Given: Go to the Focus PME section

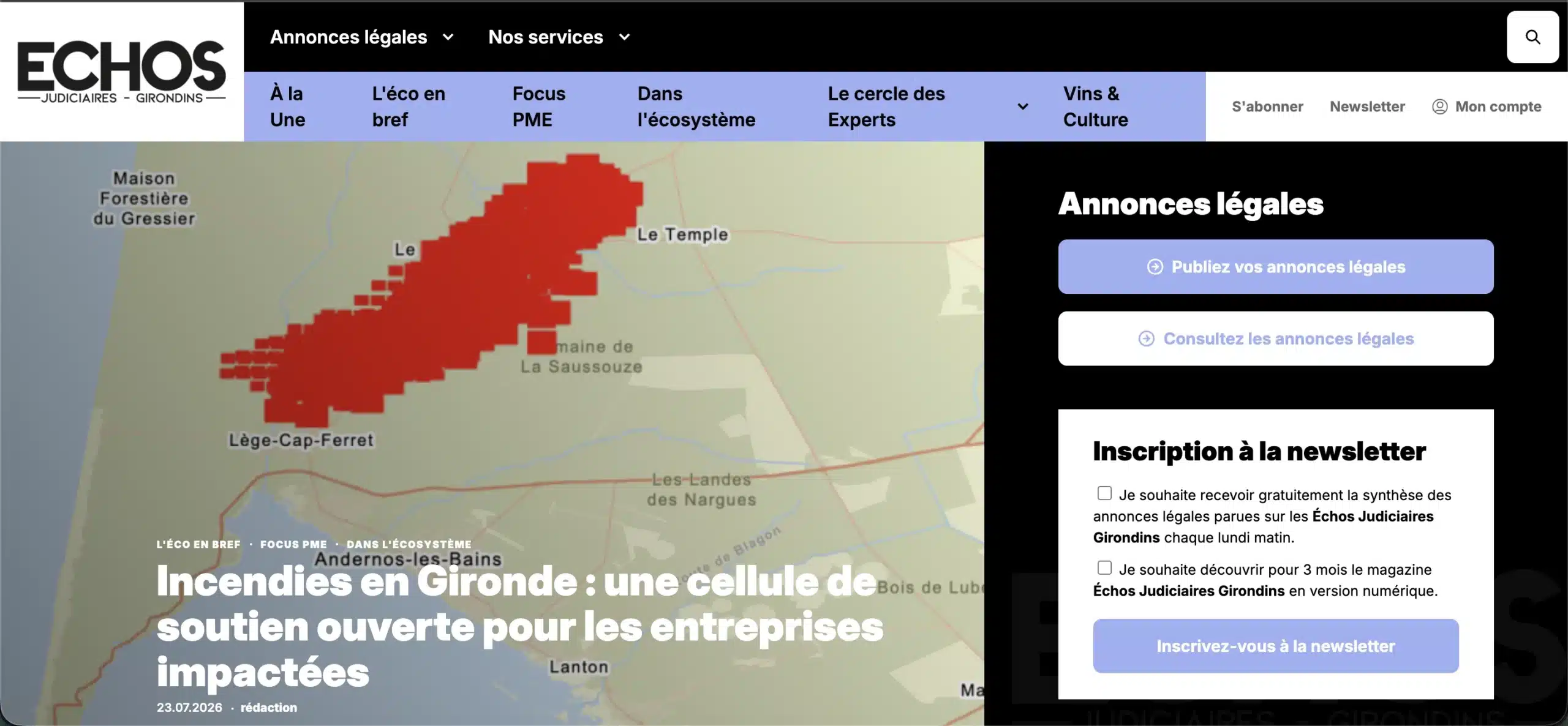Looking at the screenshot, I should coord(539,107).
